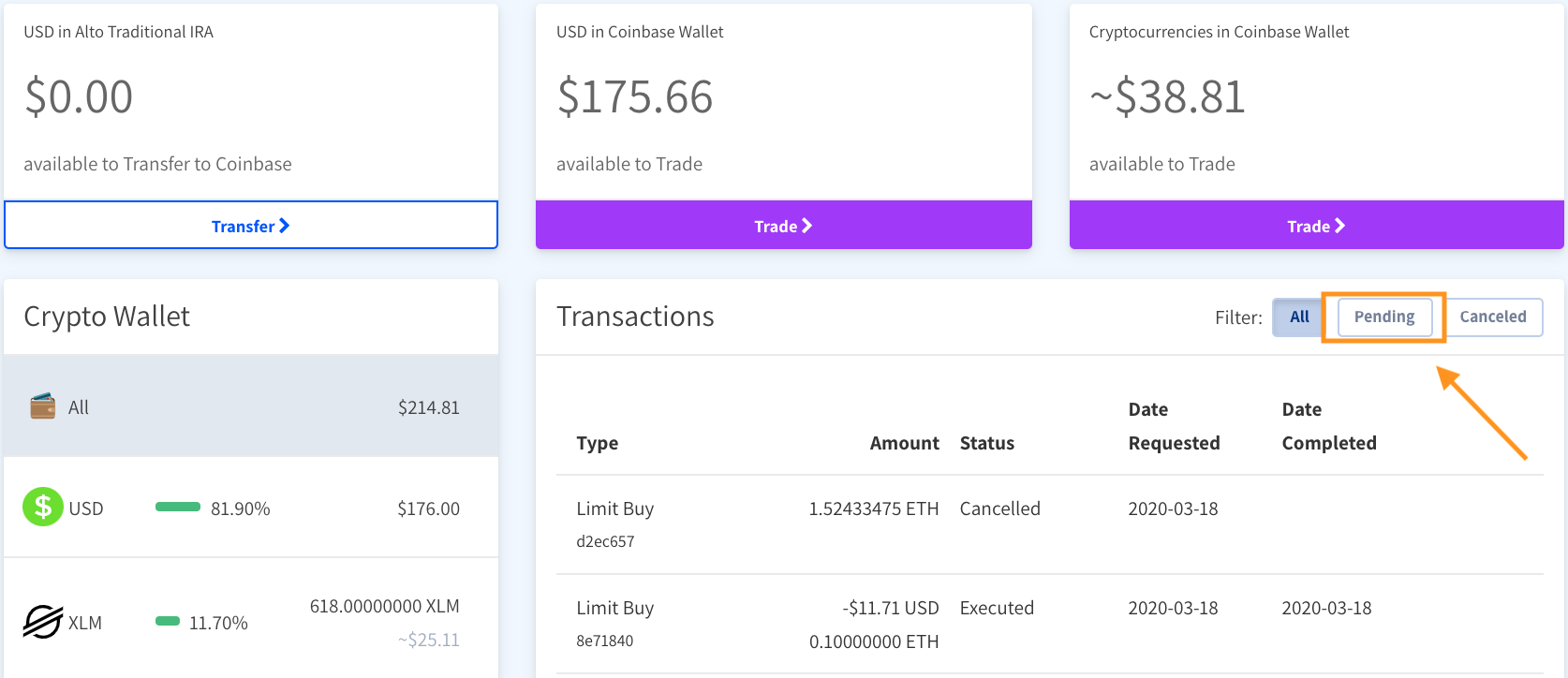This screenshot has height=678, width=1568.
Task: Click the ~$25.11 XLM value
Action: 429,640
